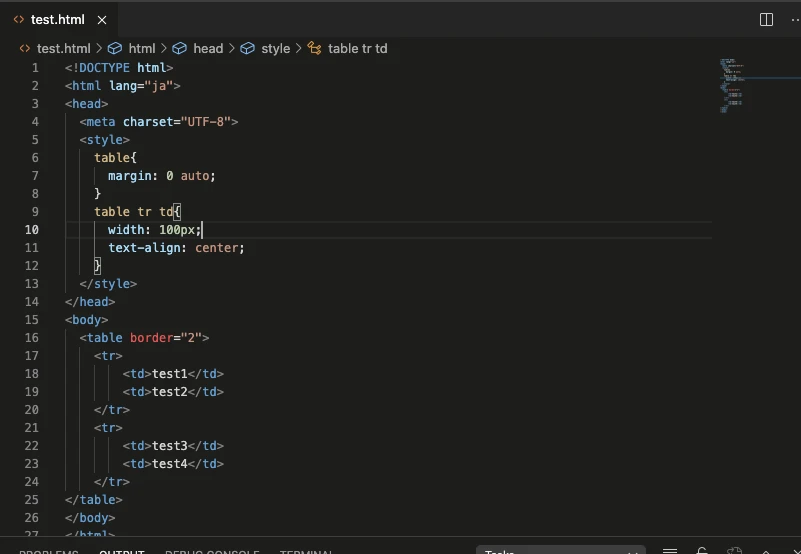Screen dimensions: 801x554
Task: Open the editor More Actions ellipsis menu
Action: click(x=795, y=20)
